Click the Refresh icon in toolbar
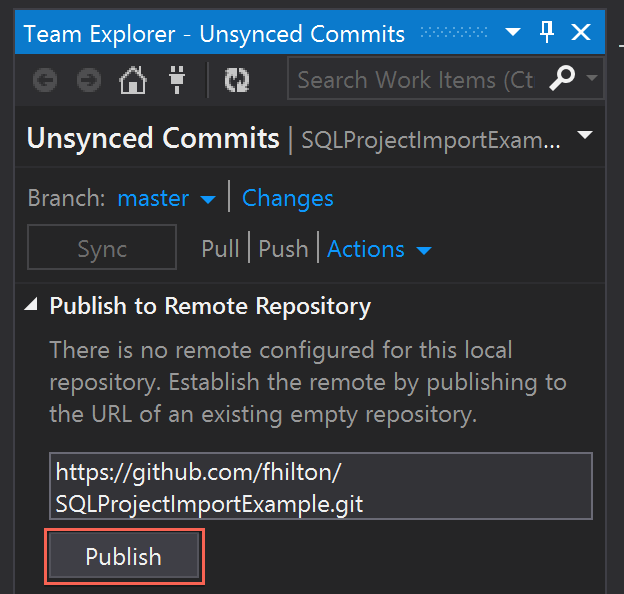Screen dimensions: 624x594 [x=237, y=80]
